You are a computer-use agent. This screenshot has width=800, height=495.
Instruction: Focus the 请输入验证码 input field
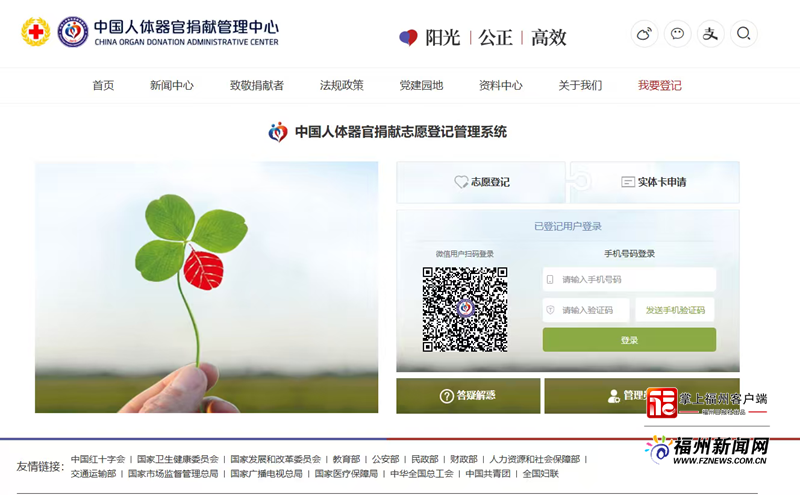587,310
